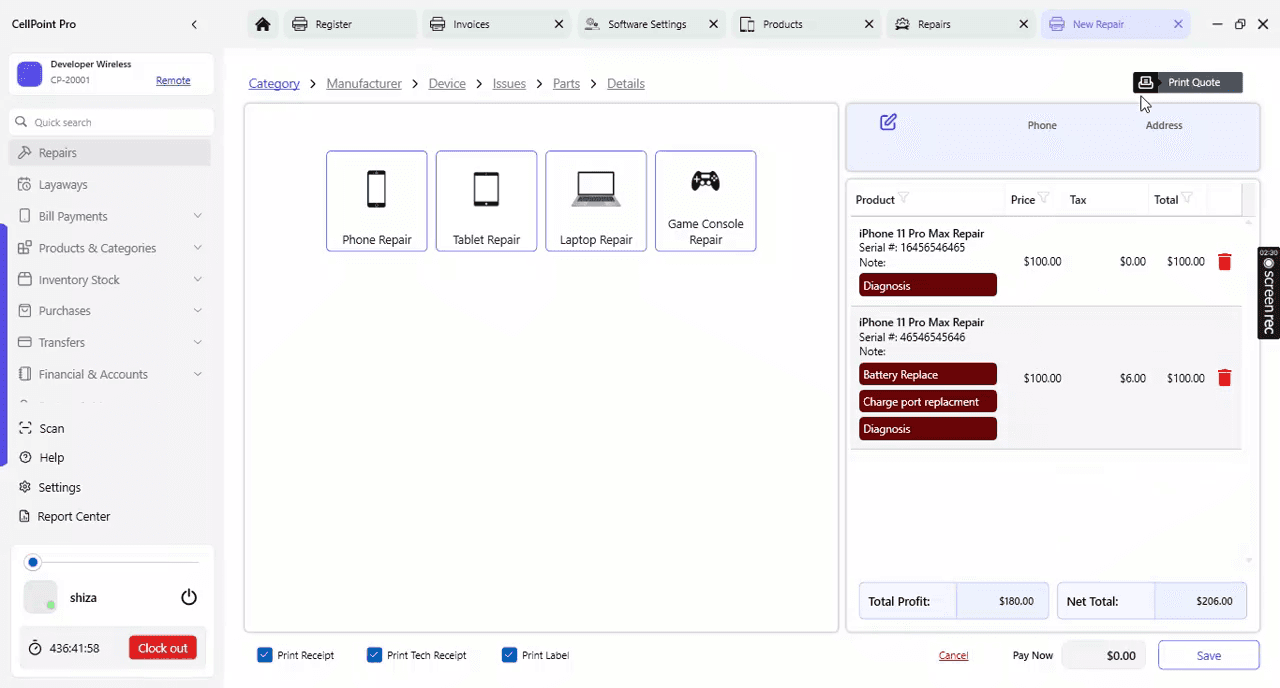Open the Repairs sidebar section
The height and width of the screenshot is (688, 1280).
(110, 153)
